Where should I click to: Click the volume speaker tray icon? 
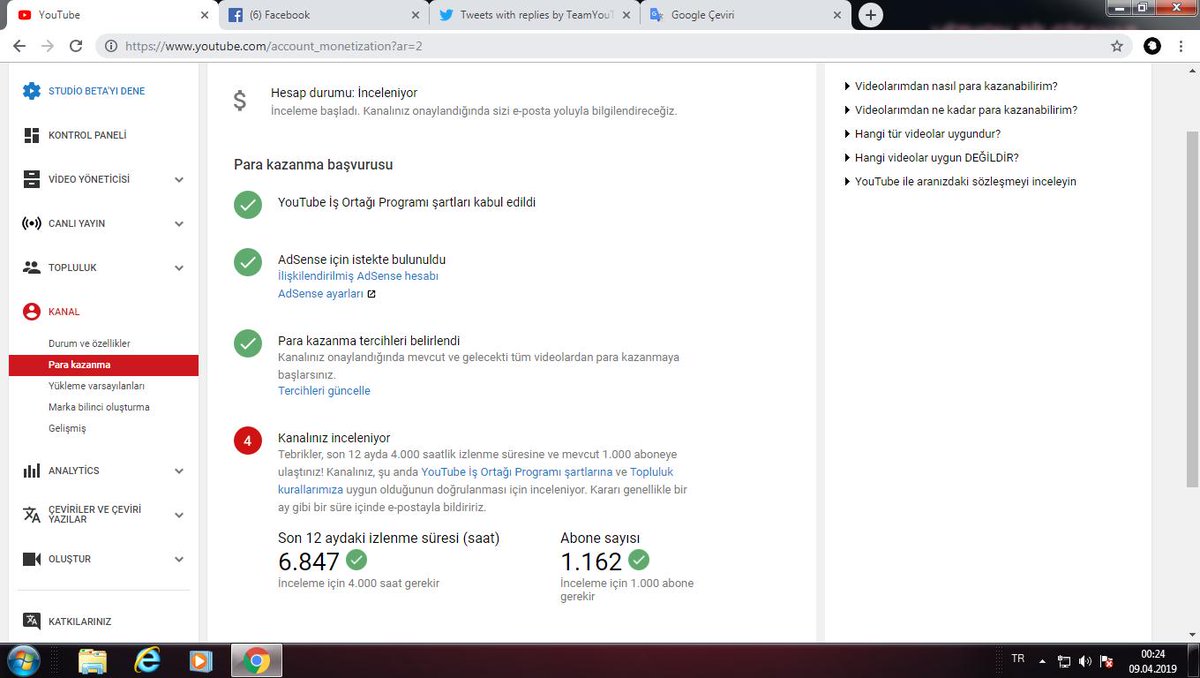(x=1086, y=661)
